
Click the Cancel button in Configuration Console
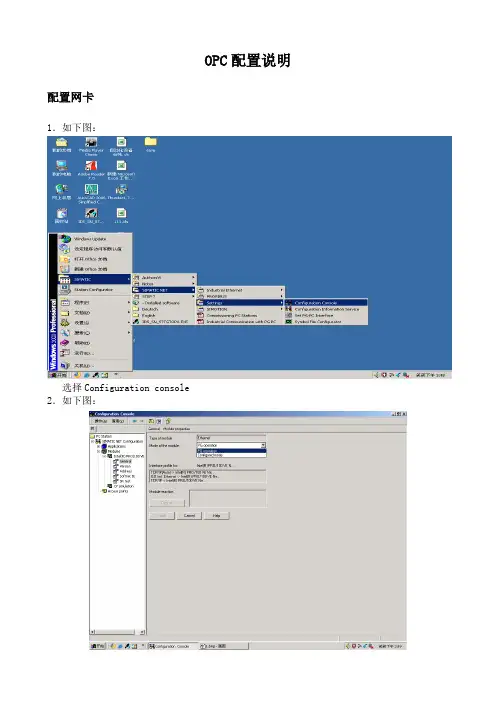(x=189, y=515)
